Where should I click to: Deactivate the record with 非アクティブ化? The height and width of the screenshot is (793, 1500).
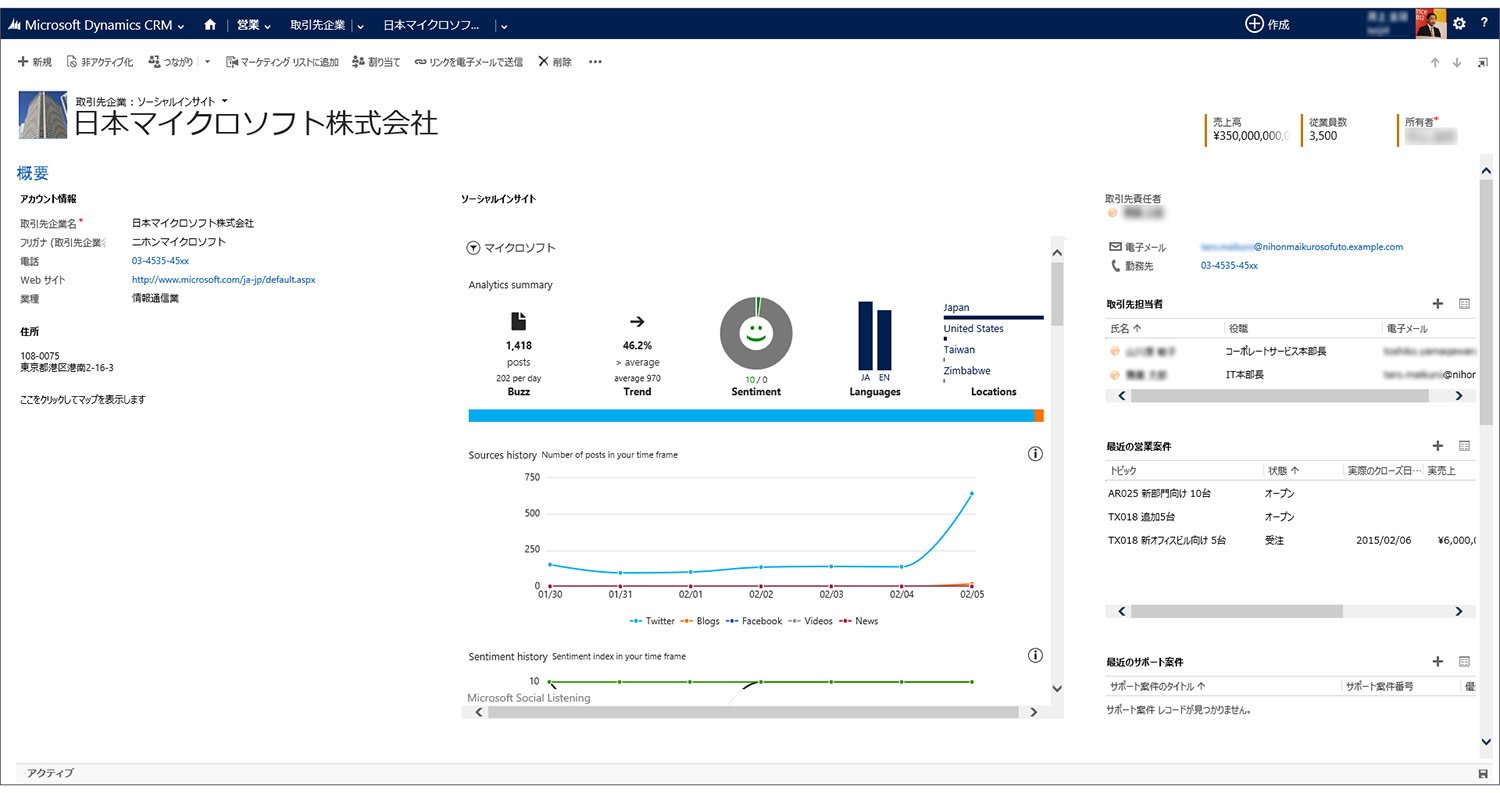[x=99, y=62]
